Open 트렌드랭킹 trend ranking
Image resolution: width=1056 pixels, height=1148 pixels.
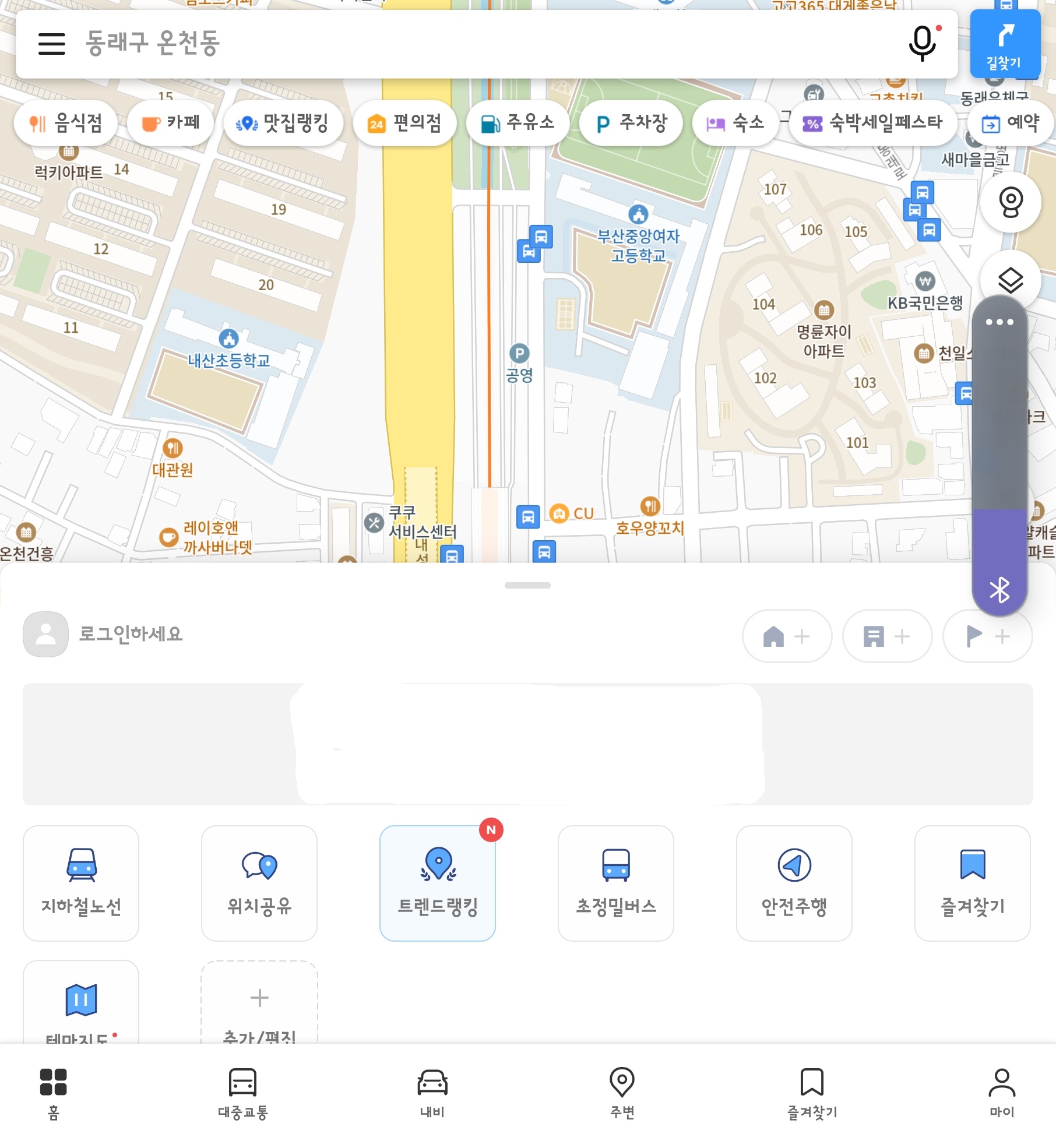(x=438, y=883)
